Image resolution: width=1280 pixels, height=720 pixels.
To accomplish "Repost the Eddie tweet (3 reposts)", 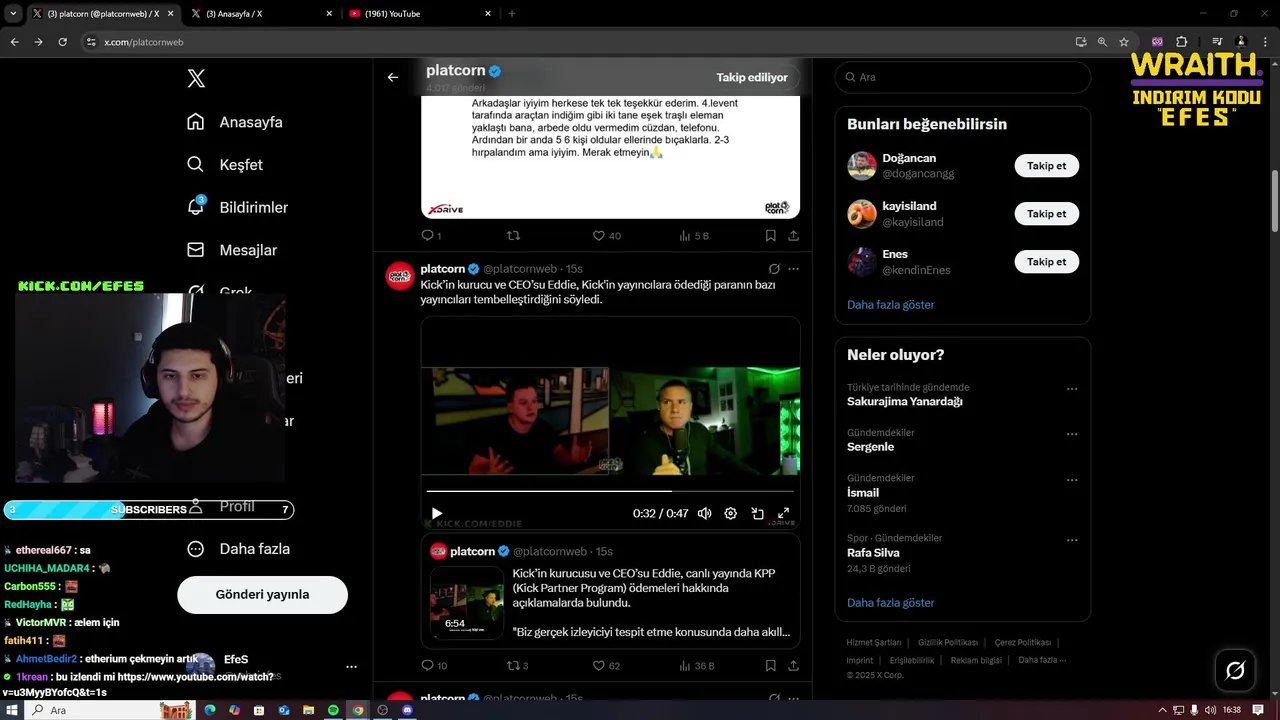I will click(x=517, y=665).
